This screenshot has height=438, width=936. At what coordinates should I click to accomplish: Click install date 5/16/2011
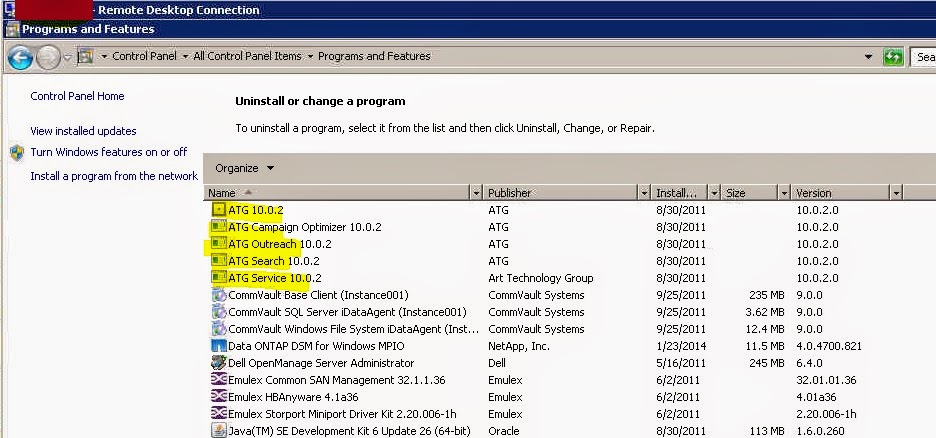(x=681, y=363)
